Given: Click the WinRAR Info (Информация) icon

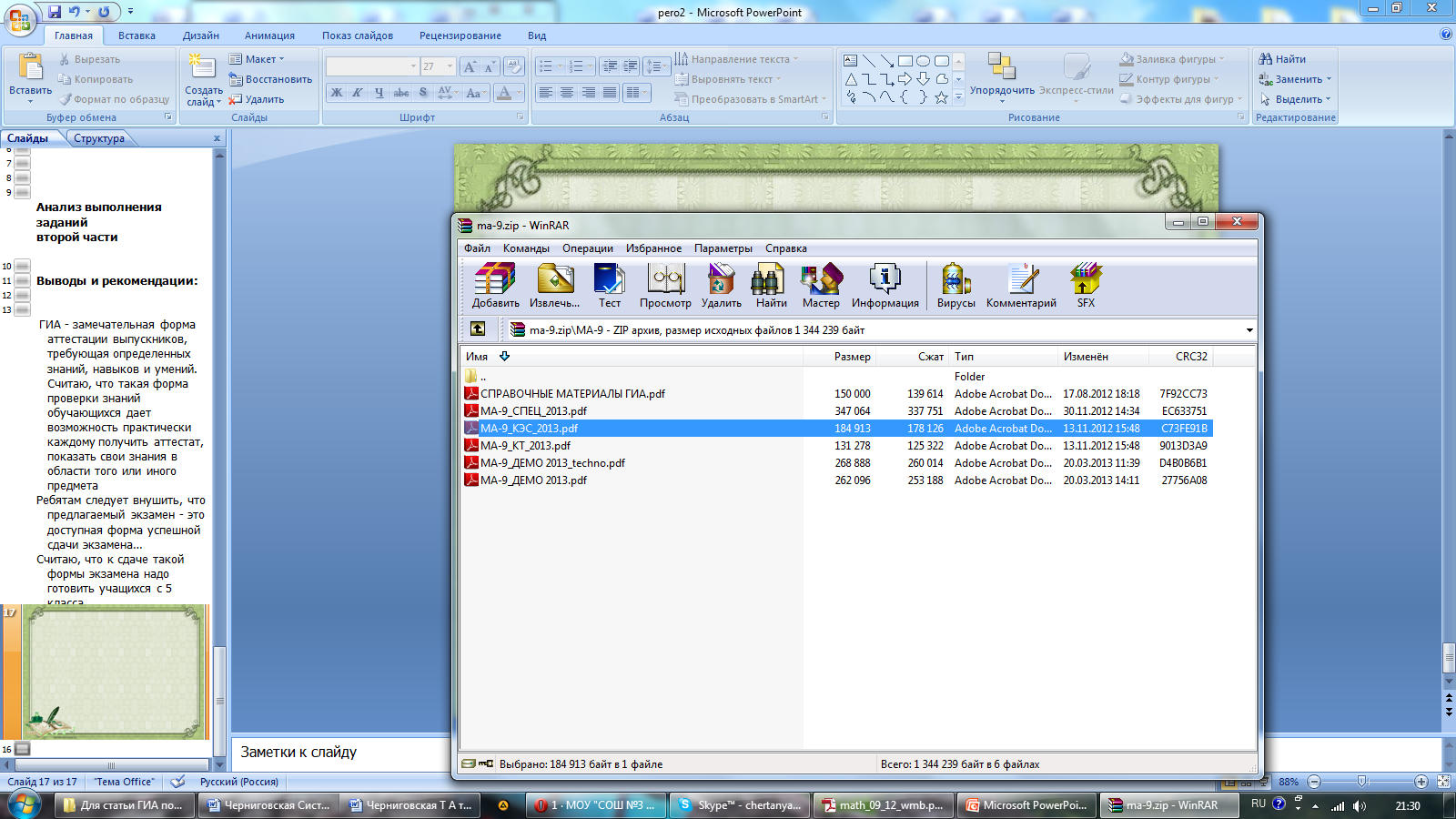Looking at the screenshot, I should pyautogui.click(x=885, y=286).
